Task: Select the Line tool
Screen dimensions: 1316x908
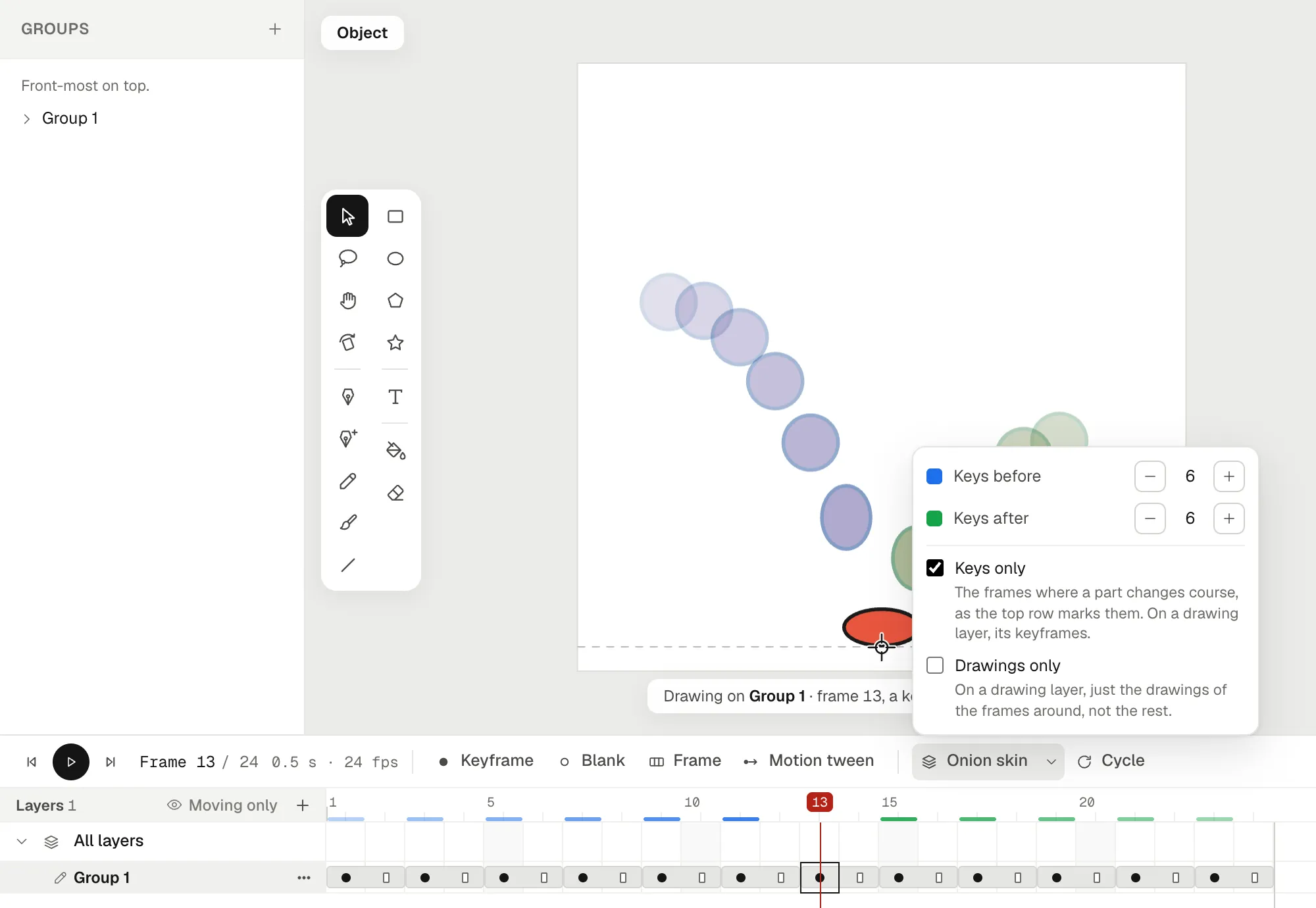Action: [x=347, y=565]
